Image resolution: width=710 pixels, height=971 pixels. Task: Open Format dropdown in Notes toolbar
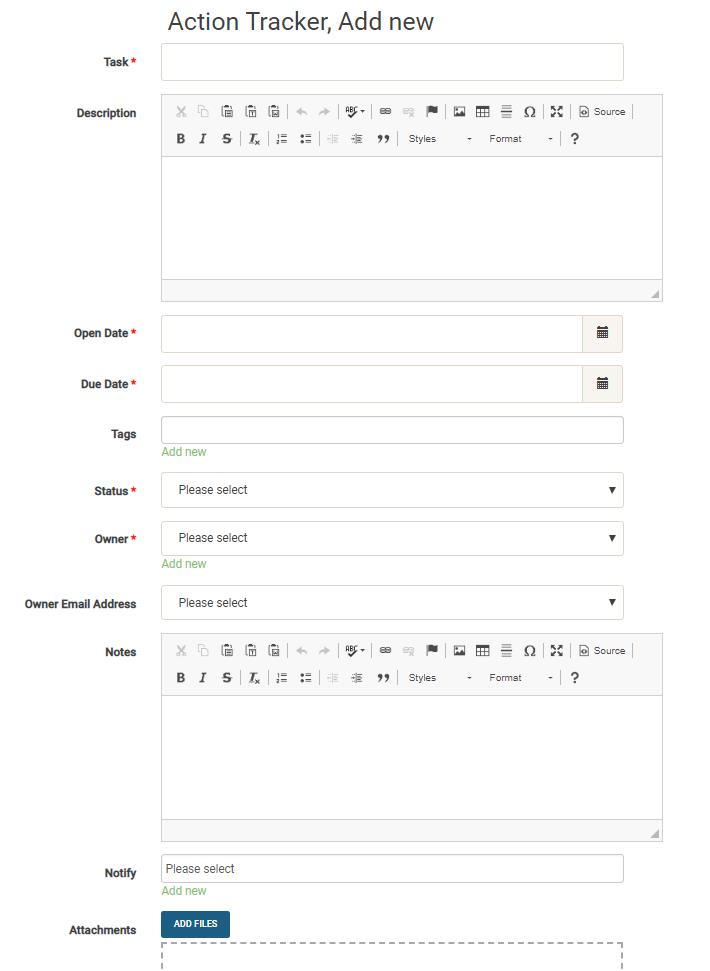pos(520,677)
